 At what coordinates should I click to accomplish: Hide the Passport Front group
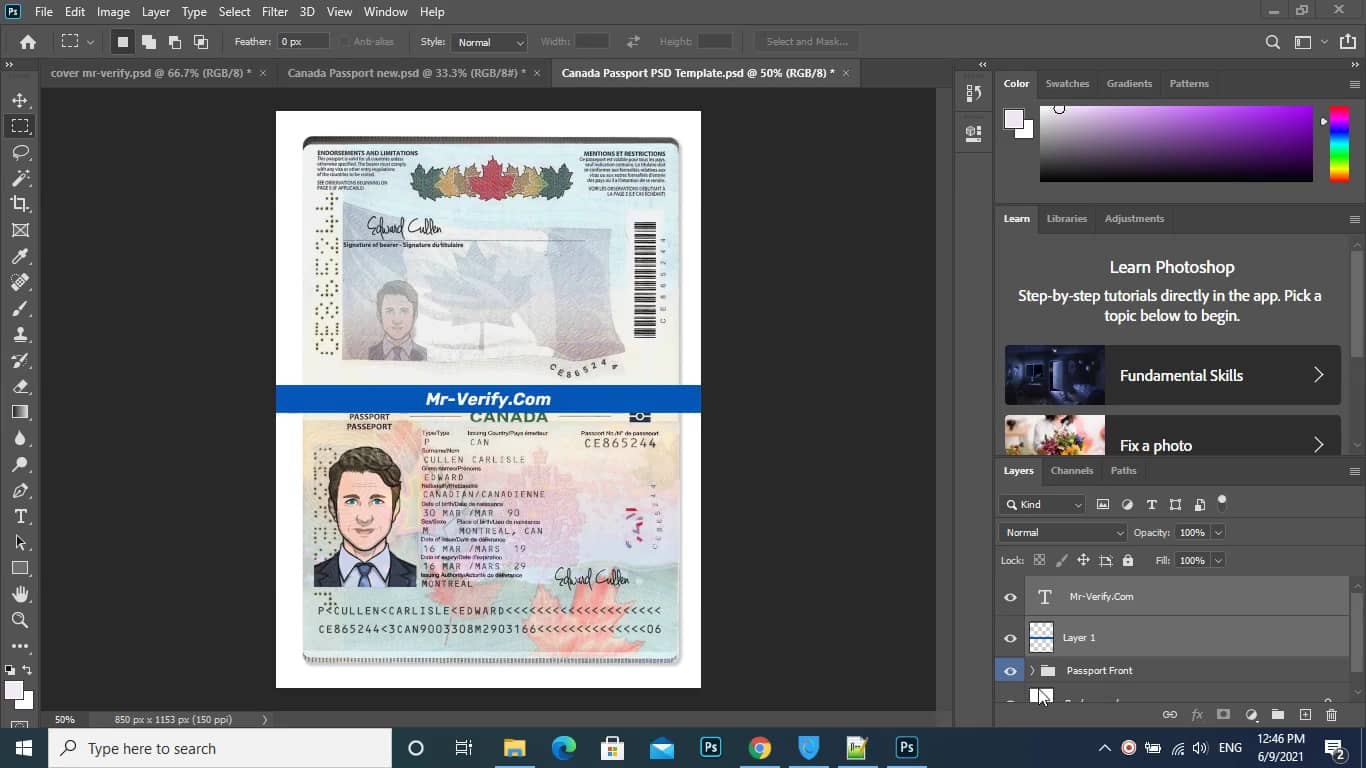pos(1010,671)
